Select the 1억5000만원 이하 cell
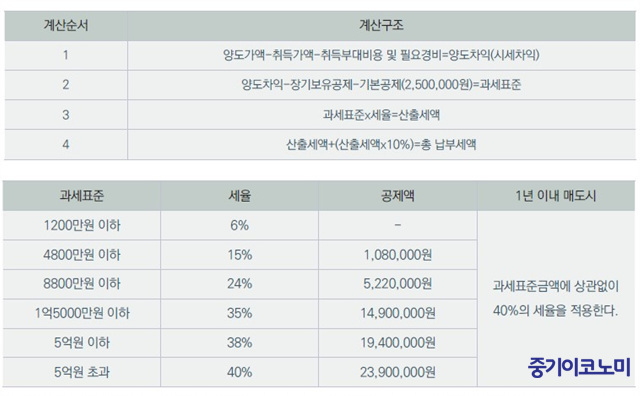640x396 pixels. click(82, 314)
